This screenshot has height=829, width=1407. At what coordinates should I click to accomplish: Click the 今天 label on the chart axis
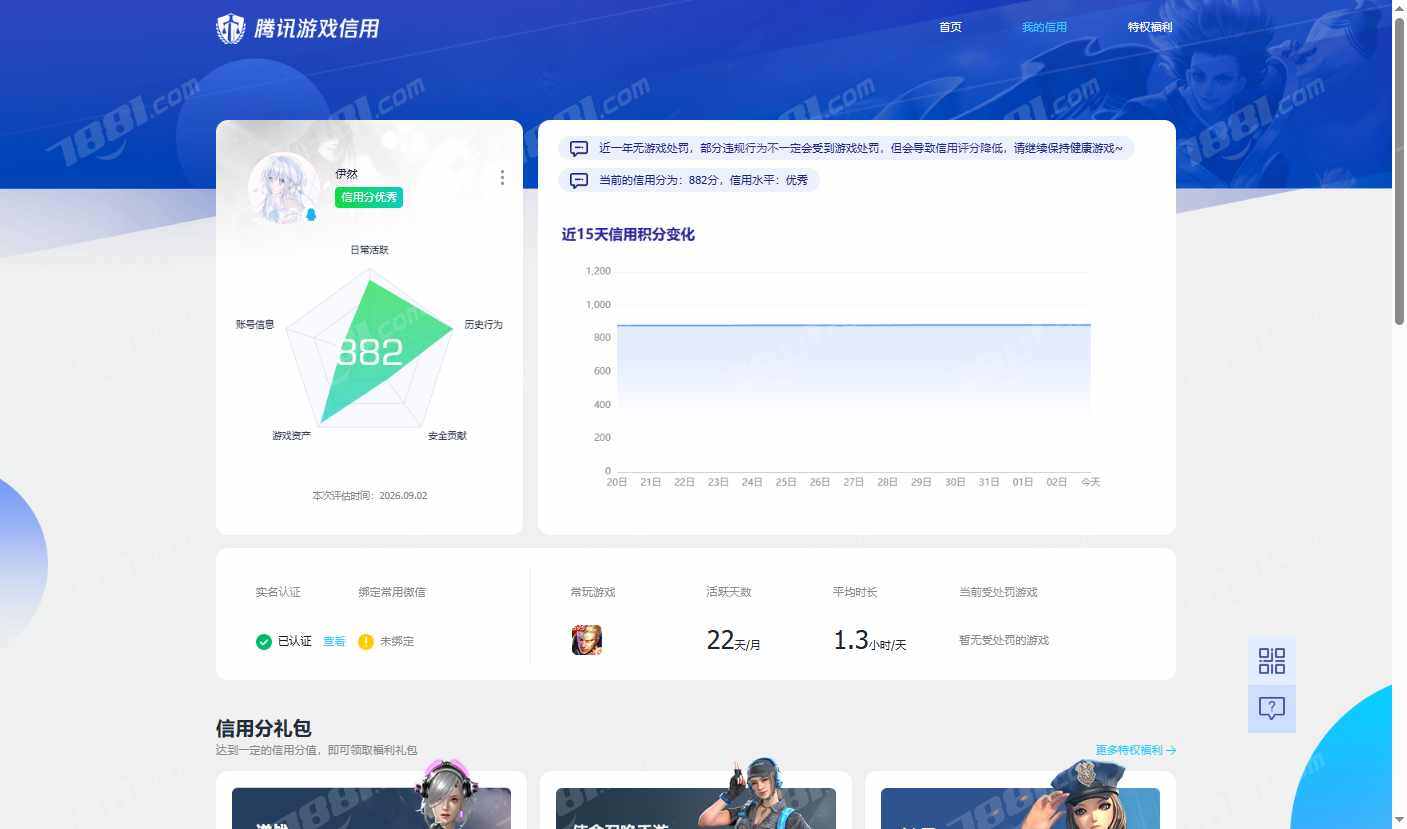coord(1090,482)
